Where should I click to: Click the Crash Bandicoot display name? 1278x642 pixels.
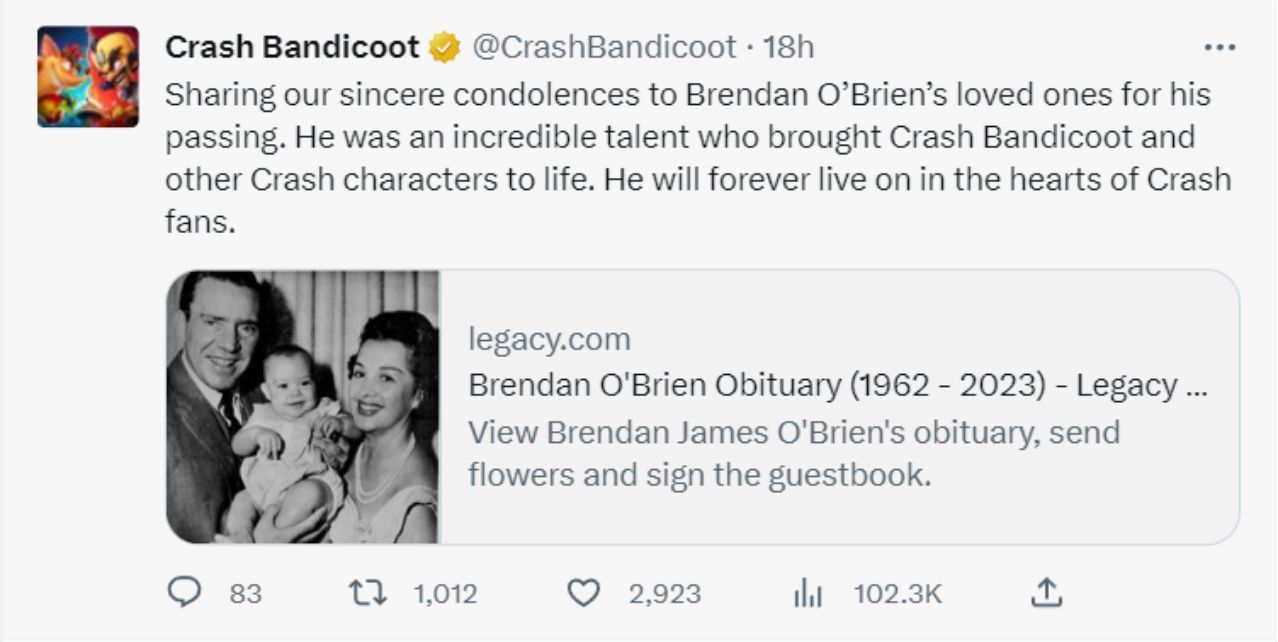click(292, 47)
